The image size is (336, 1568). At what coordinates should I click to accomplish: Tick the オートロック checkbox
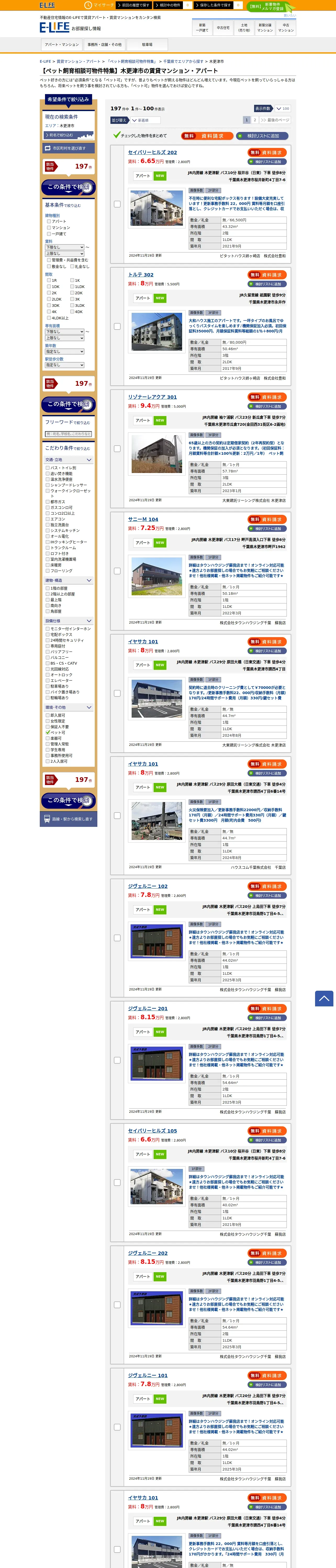pos(48,675)
